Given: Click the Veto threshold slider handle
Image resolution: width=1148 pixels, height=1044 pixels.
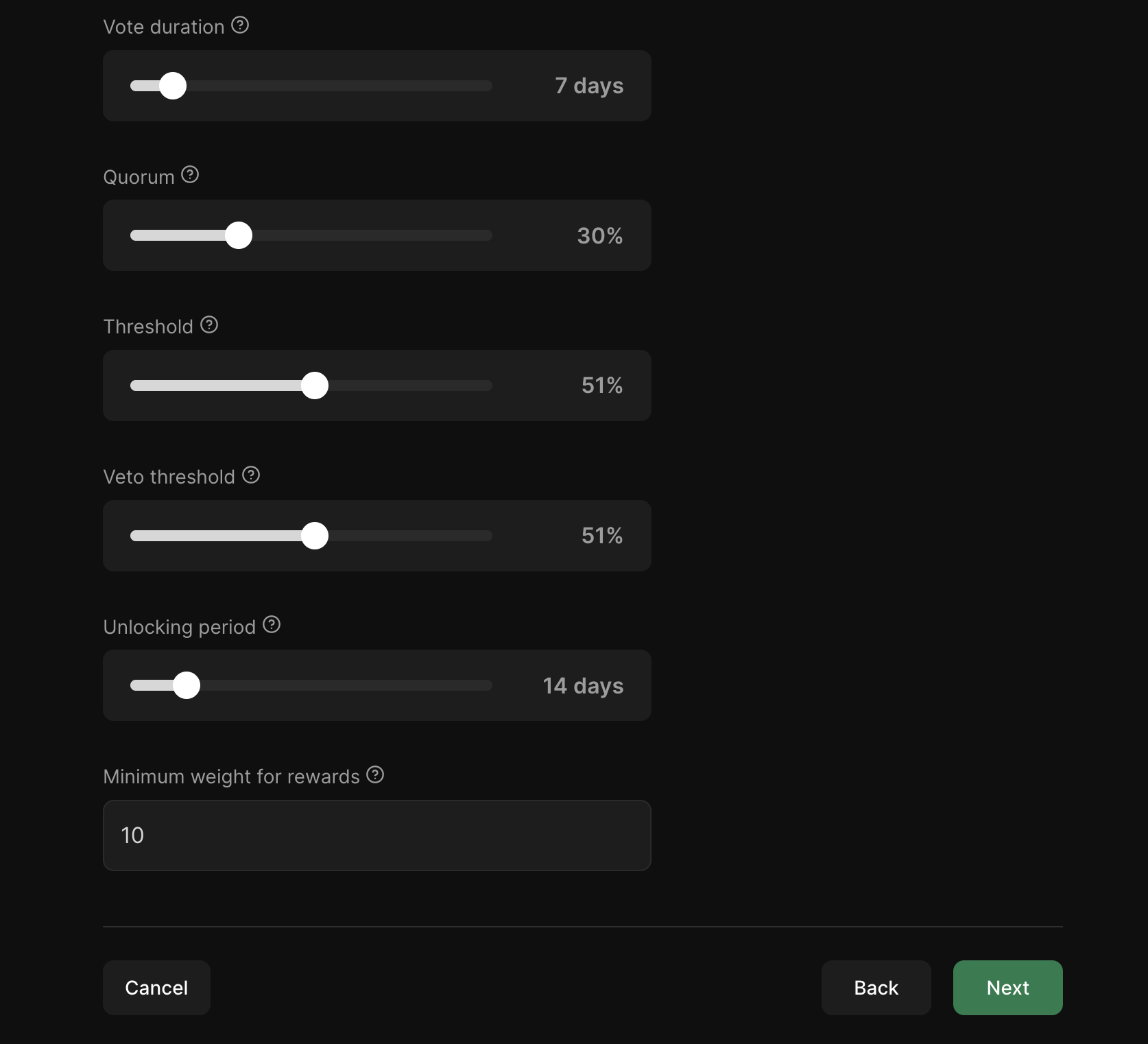Looking at the screenshot, I should tap(315, 536).
